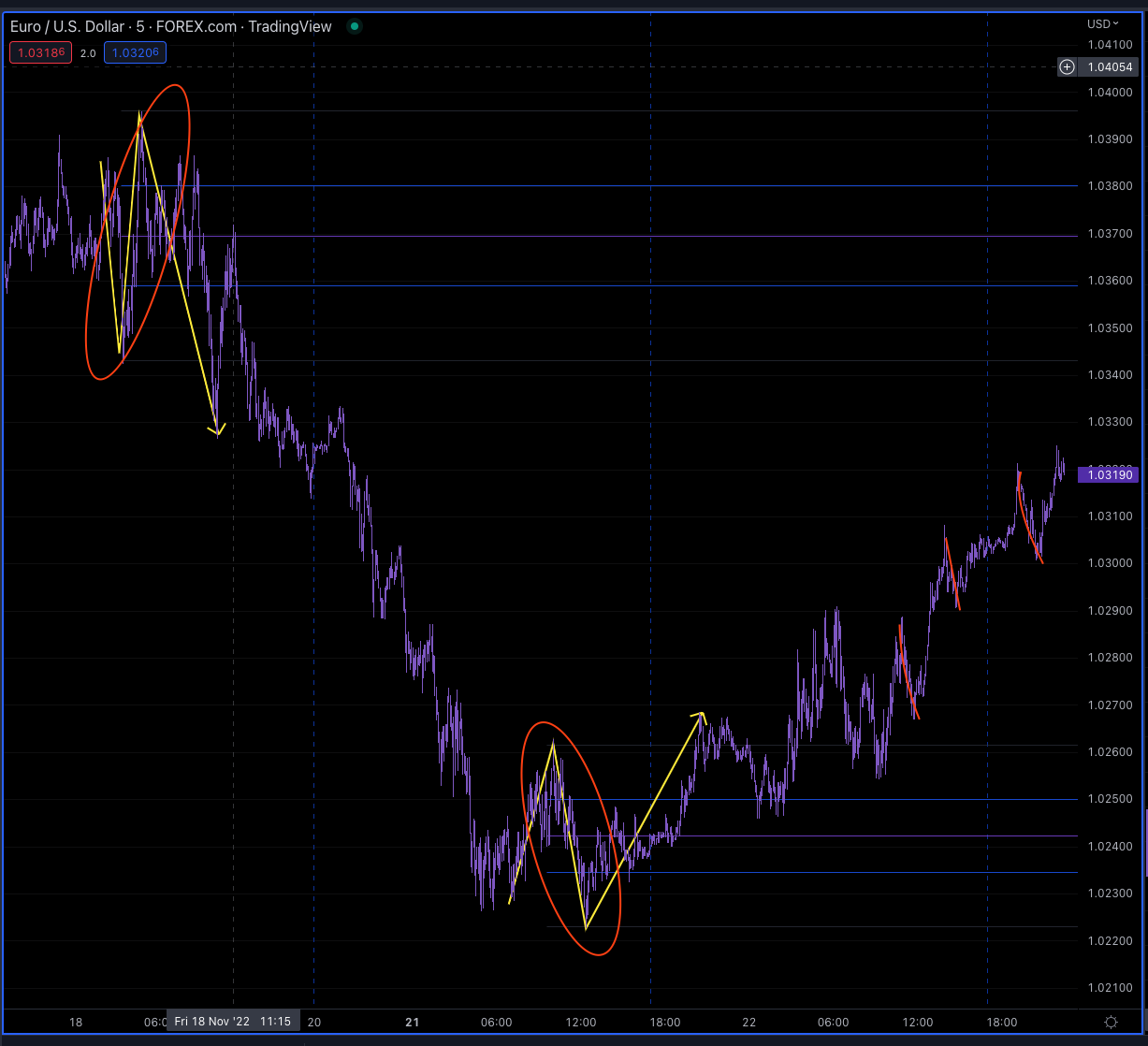Click the plus icon beside 1.04054
Viewport: 1148px width, 1046px height.
pos(1067,66)
